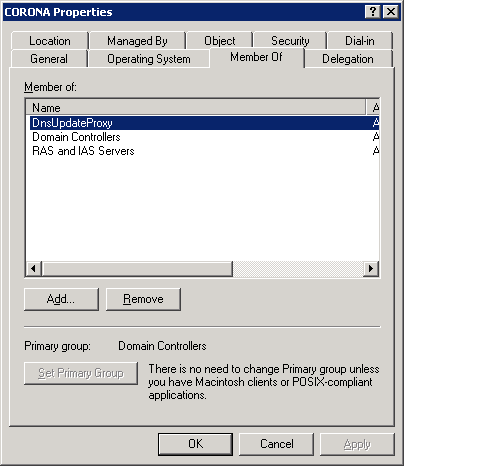Click the Add... button
This screenshot has width=500, height=466.
(61, 299)
